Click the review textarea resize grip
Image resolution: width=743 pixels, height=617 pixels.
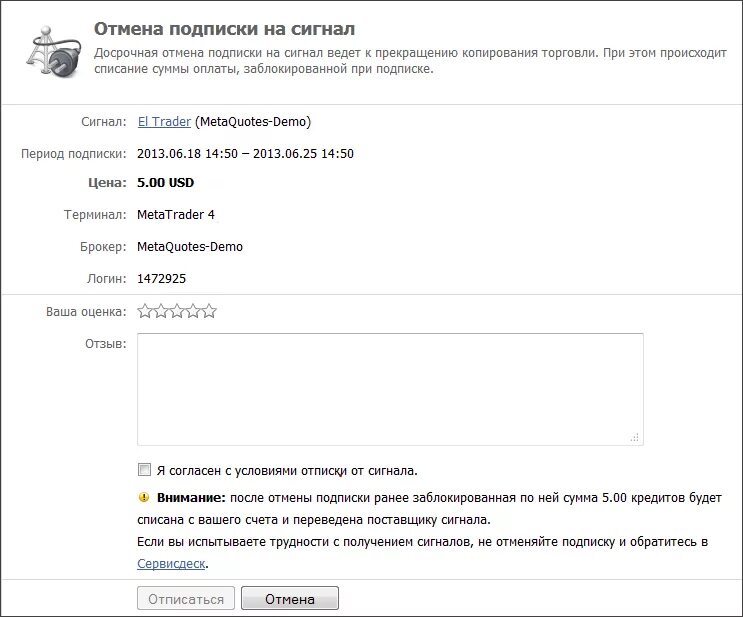click(x=634, y=437)
